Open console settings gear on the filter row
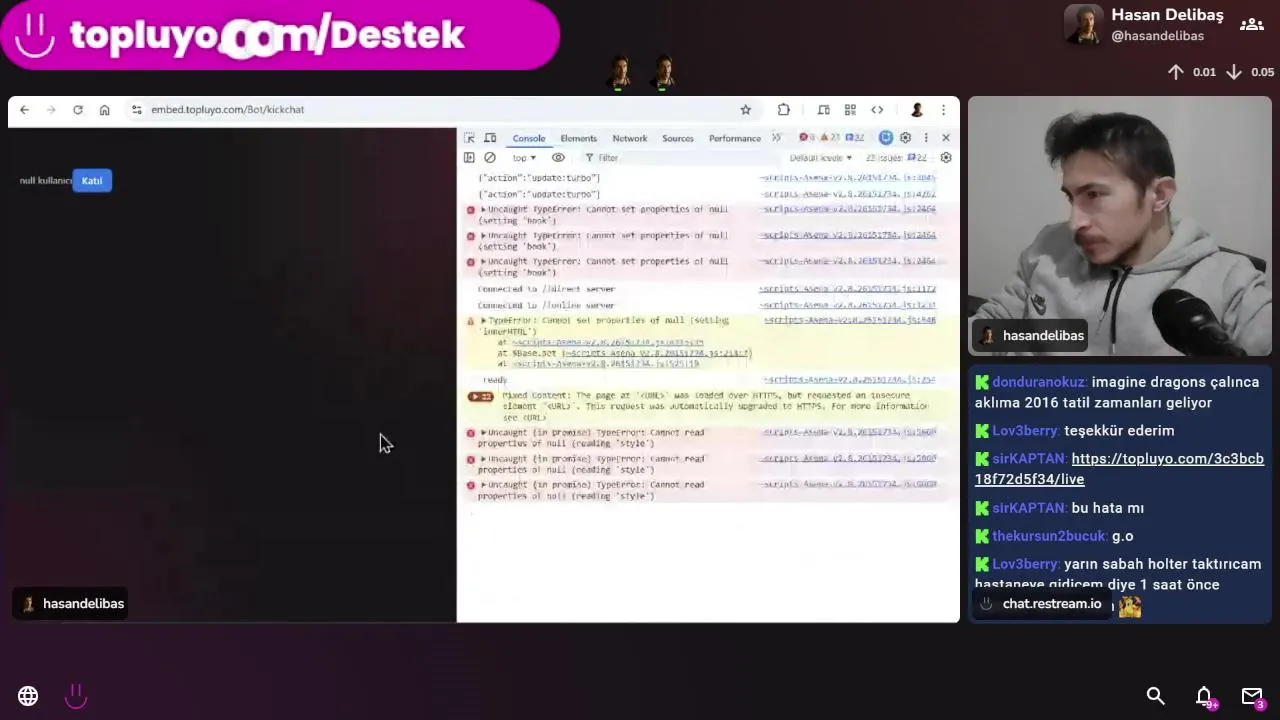 pyautogui.click(x=946, y=158)
